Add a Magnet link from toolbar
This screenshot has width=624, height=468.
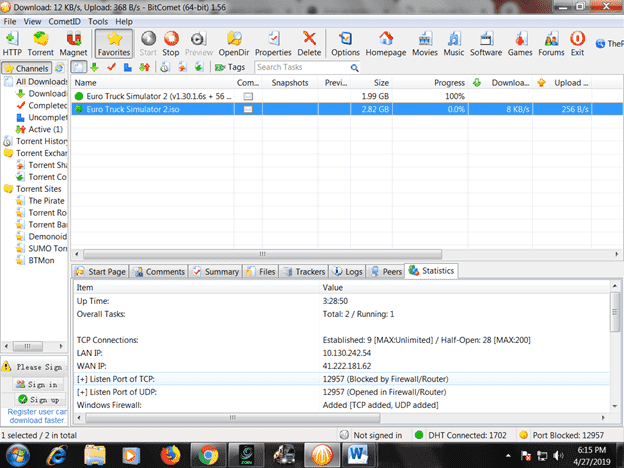73,44
